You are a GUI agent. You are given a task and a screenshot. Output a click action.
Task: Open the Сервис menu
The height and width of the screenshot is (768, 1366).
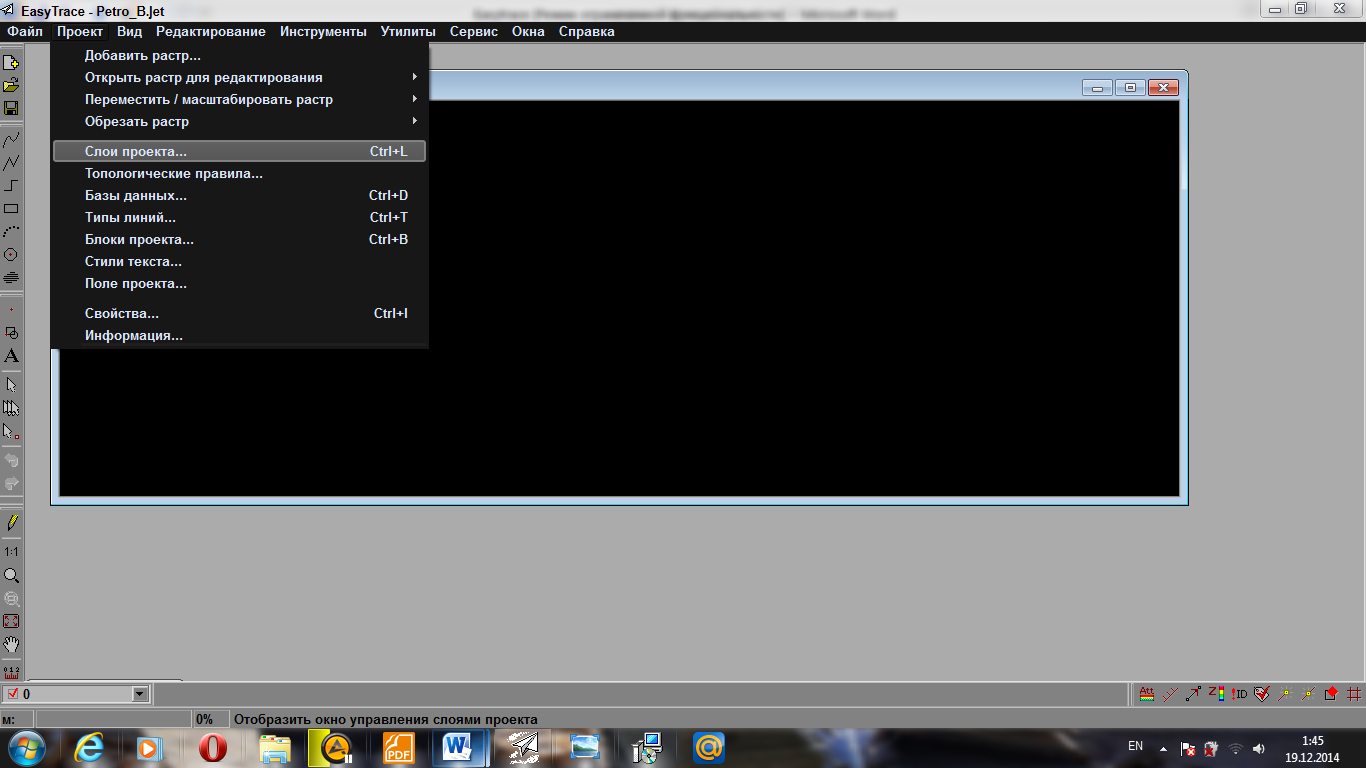coord(474,31)
